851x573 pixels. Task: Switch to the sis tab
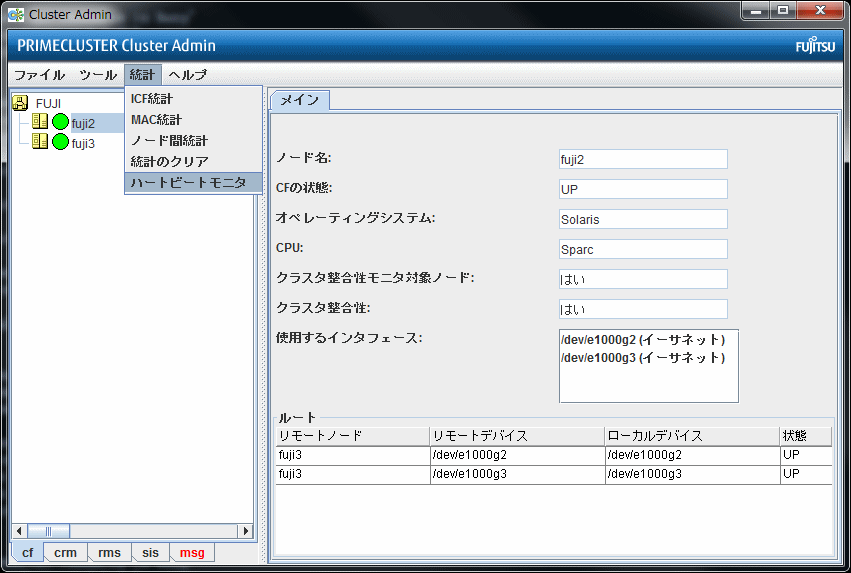click(150, 552)
